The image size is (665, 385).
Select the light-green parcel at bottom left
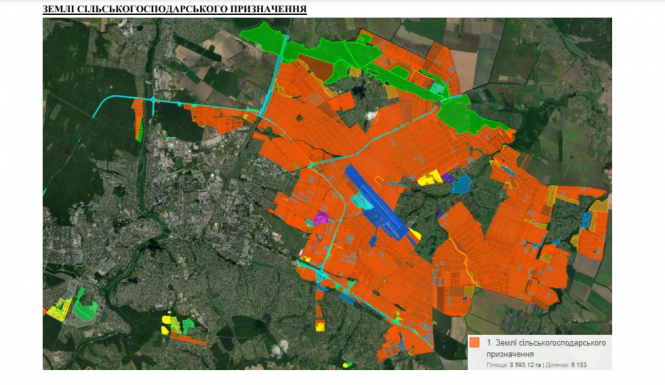tap(86, 304)
